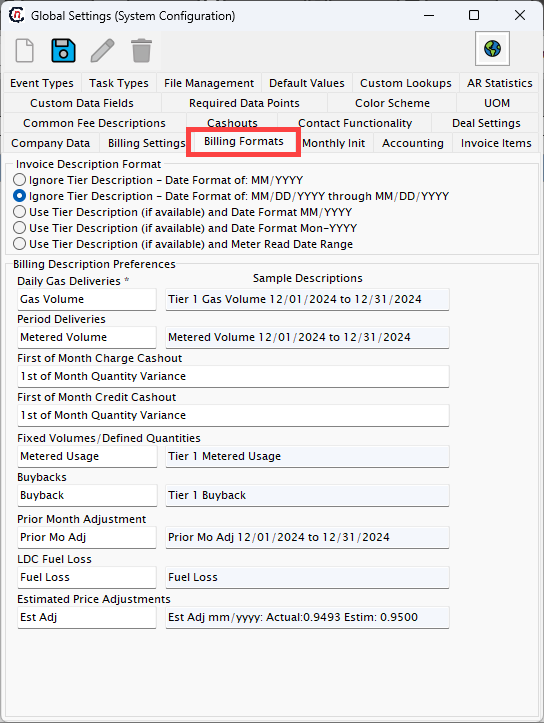Click the trash can delete icon
544x723 pixels.
coord(141,50)
